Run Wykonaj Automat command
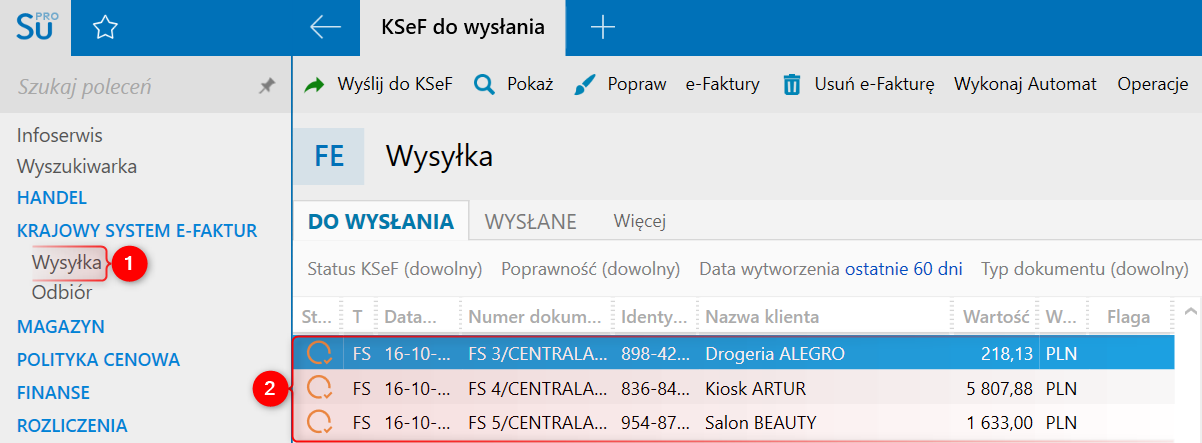 pyautogui.click(x=1025, y=85)
